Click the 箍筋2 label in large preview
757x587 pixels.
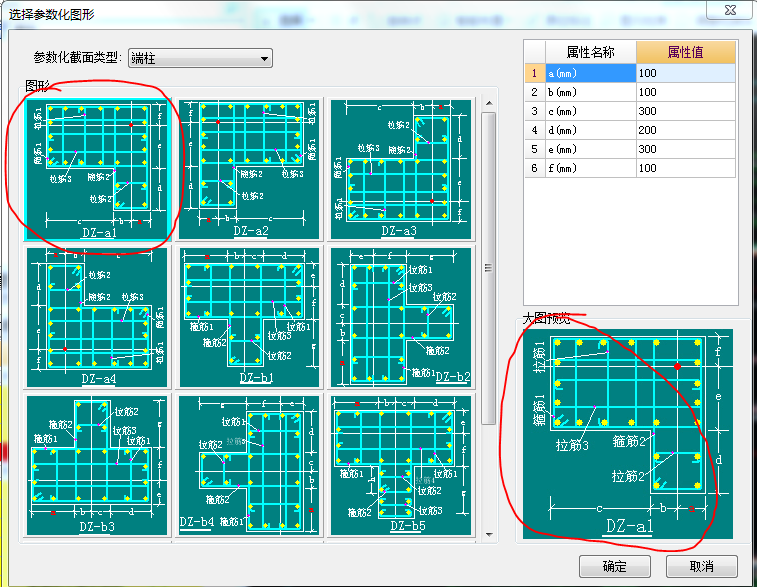[x=629, y=441]
